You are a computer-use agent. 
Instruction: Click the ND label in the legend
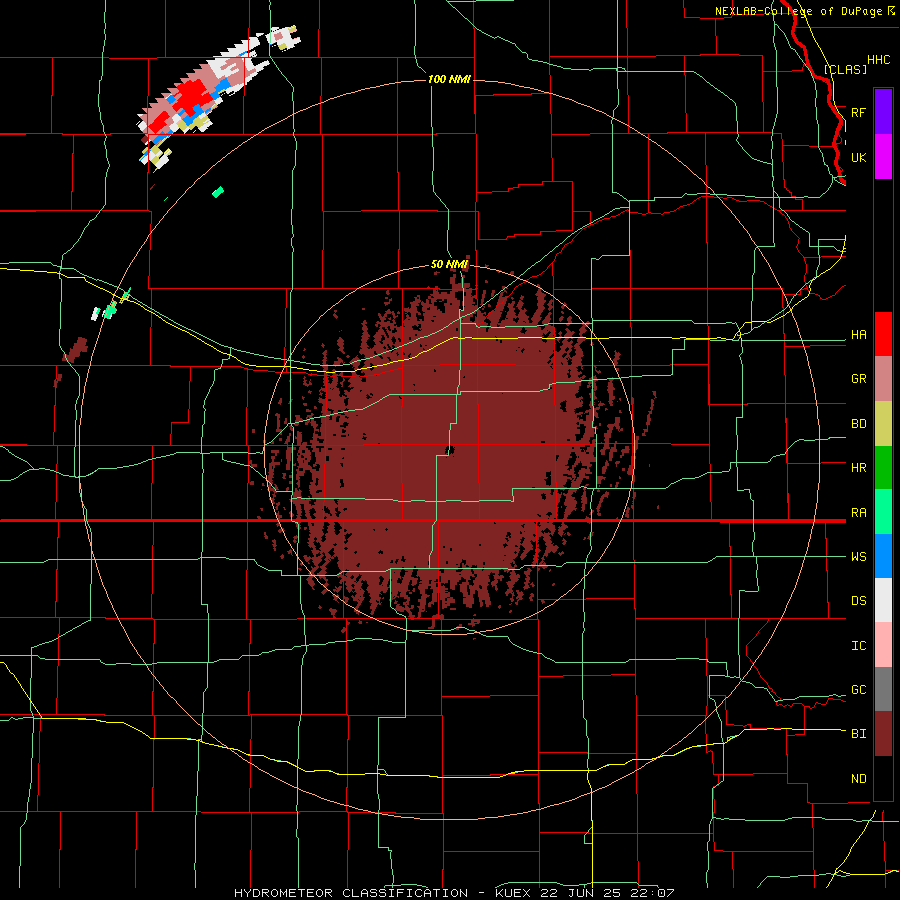[858, 778]
